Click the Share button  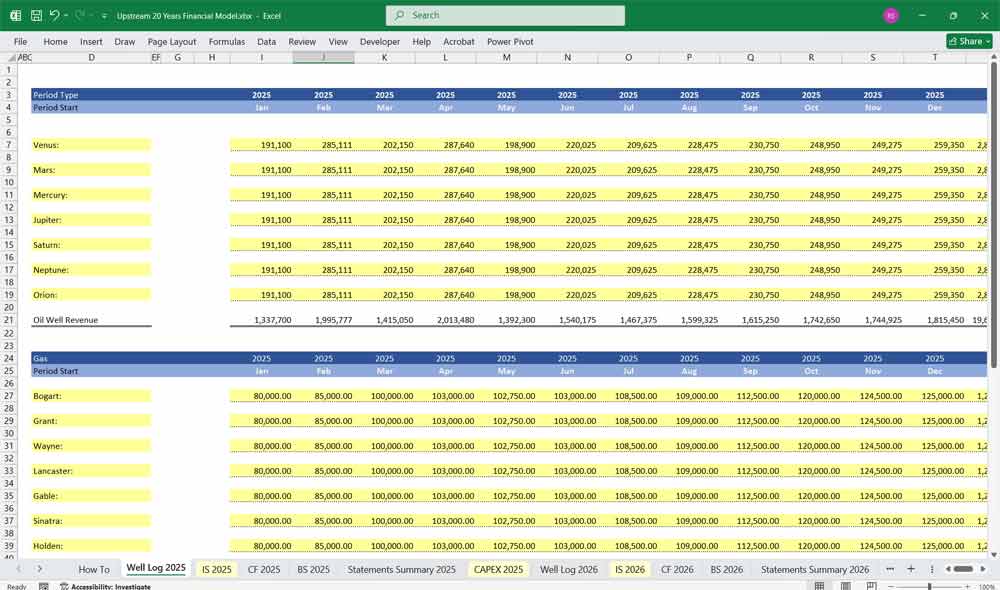(x=969, y=41)
